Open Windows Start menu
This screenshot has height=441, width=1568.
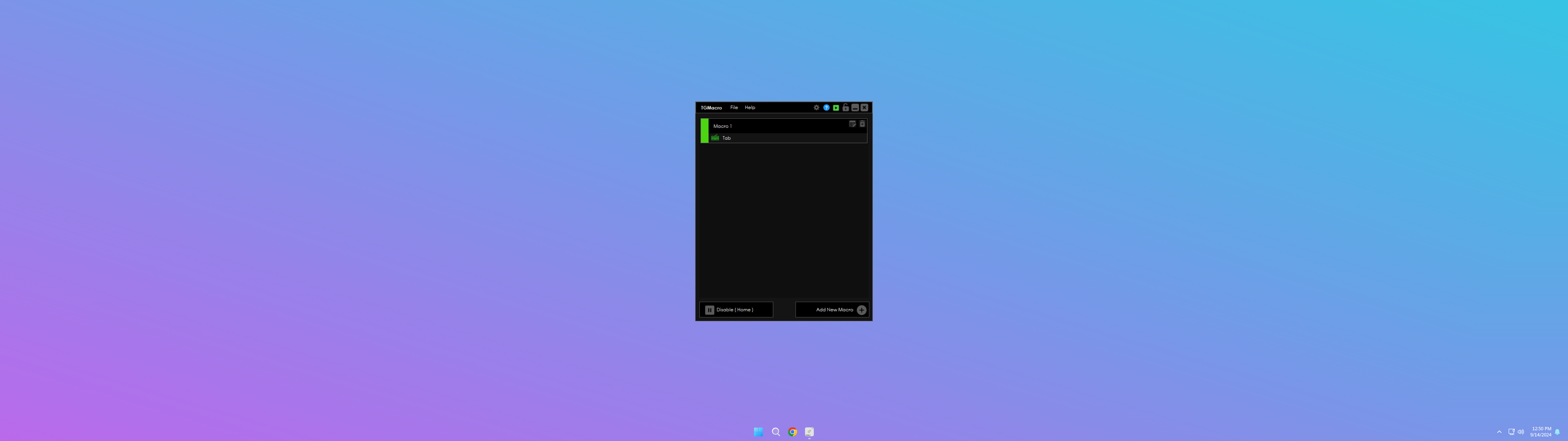[759, 432]
